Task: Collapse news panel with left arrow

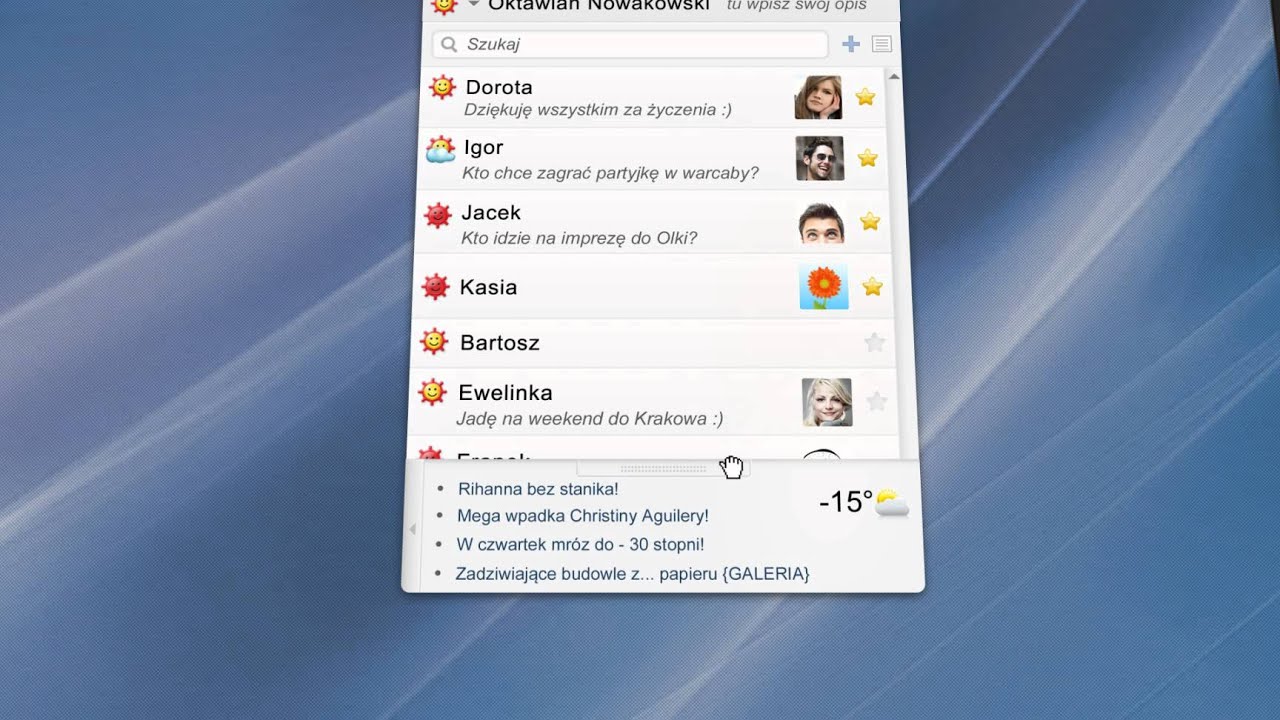Action: 412,529
